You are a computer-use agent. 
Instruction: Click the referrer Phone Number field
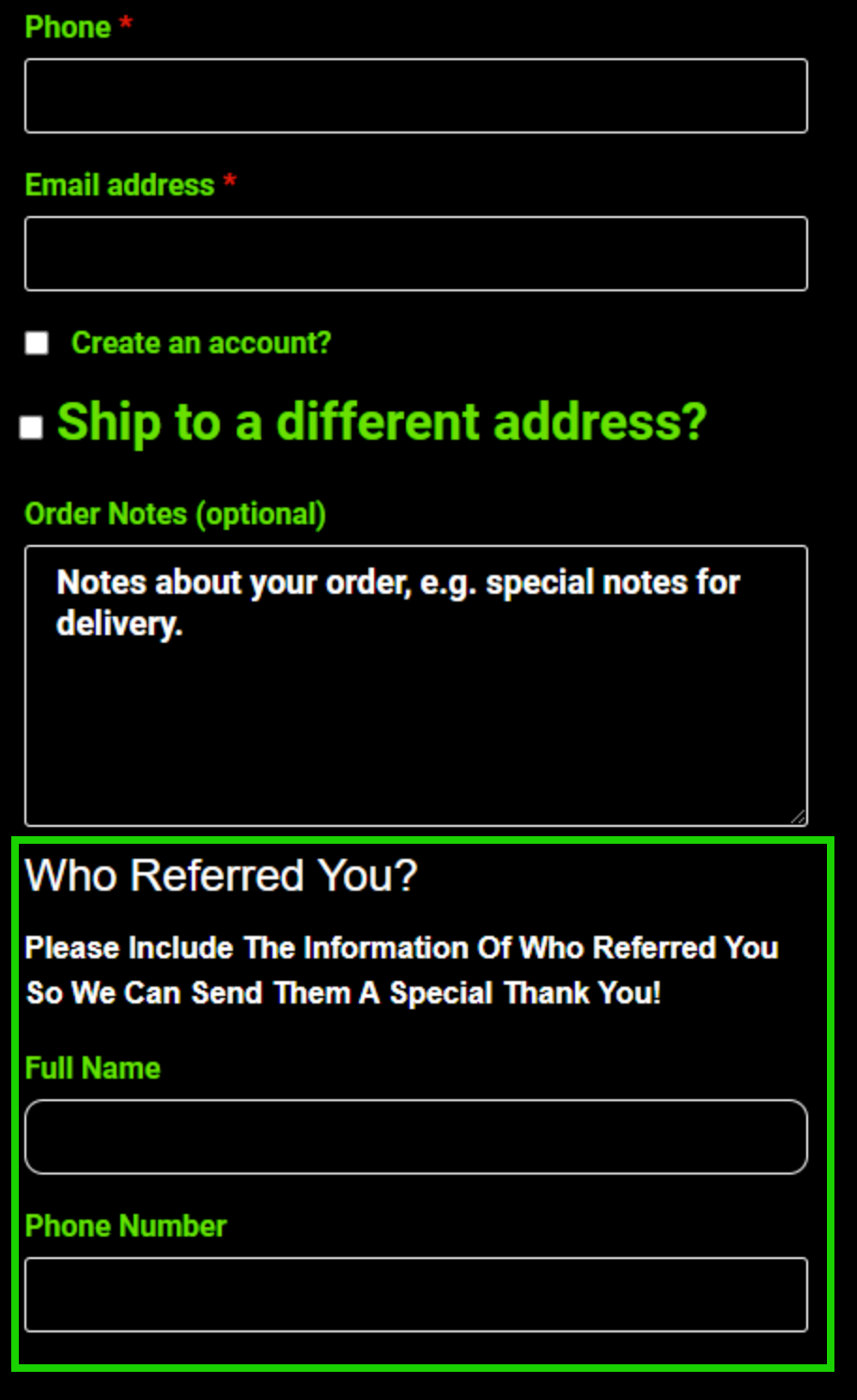tap(416, 1295)
